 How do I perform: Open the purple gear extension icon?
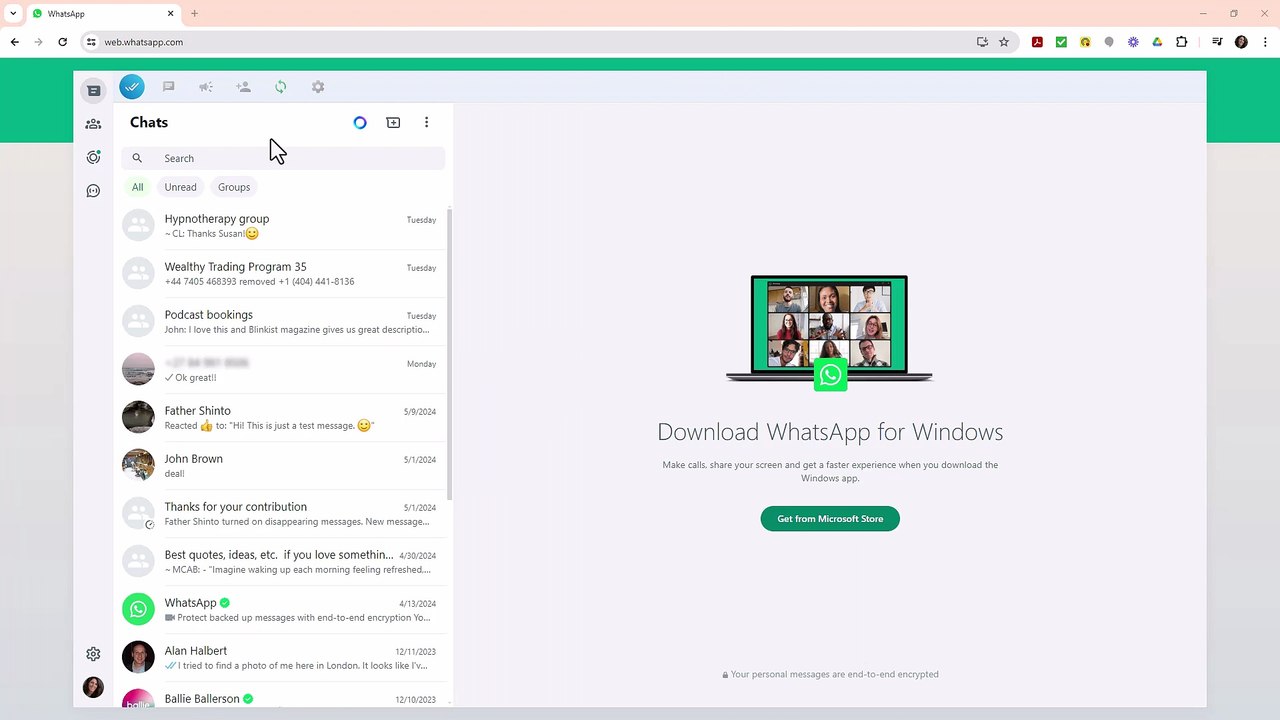point(1133,42)
